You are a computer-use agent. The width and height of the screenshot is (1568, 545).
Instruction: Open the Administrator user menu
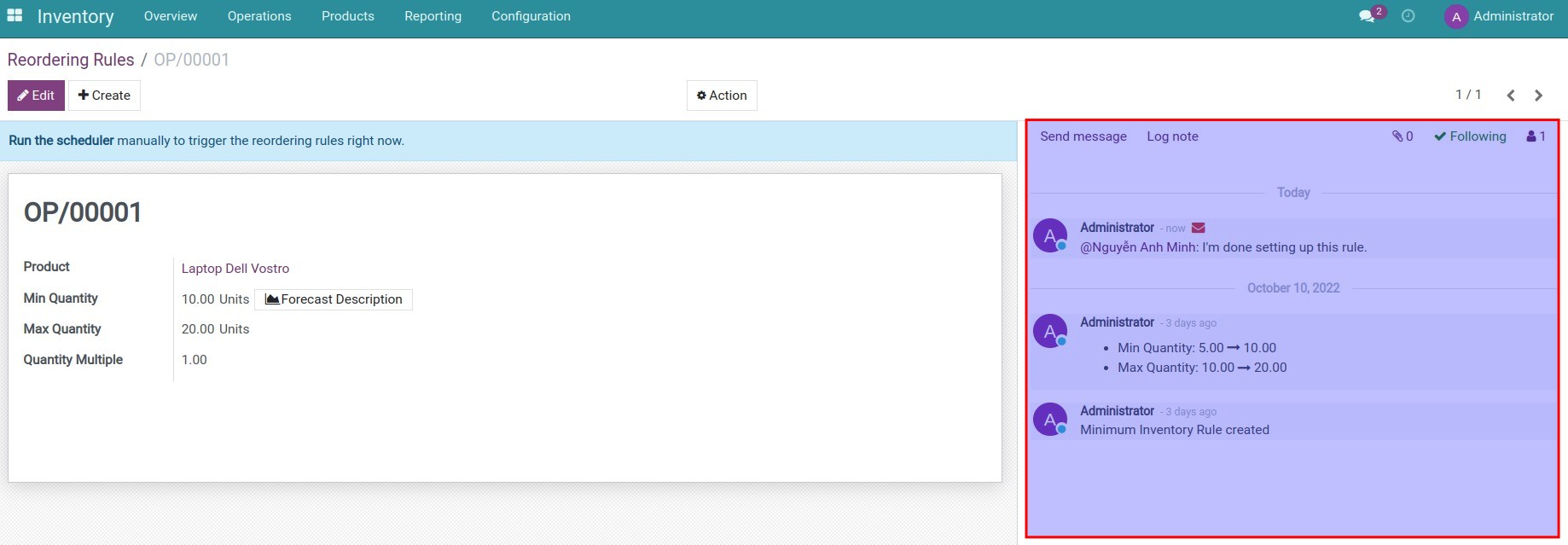tap(1499, 16)
